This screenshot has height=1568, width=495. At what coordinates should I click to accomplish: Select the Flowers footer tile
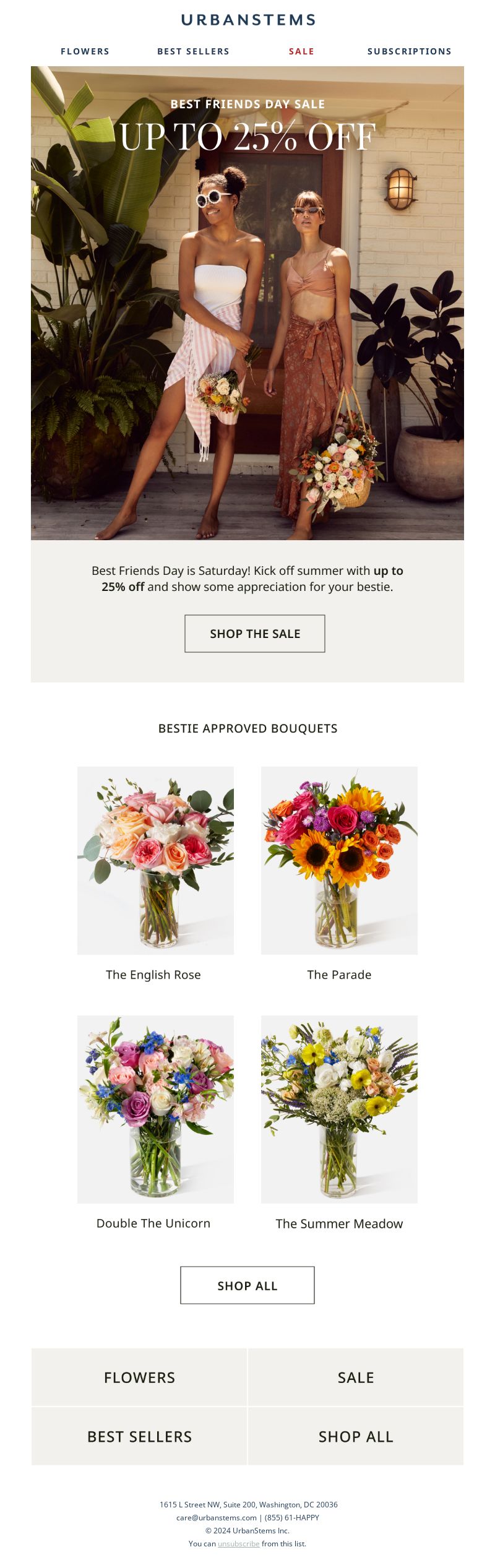click(x=139, y=1377)
